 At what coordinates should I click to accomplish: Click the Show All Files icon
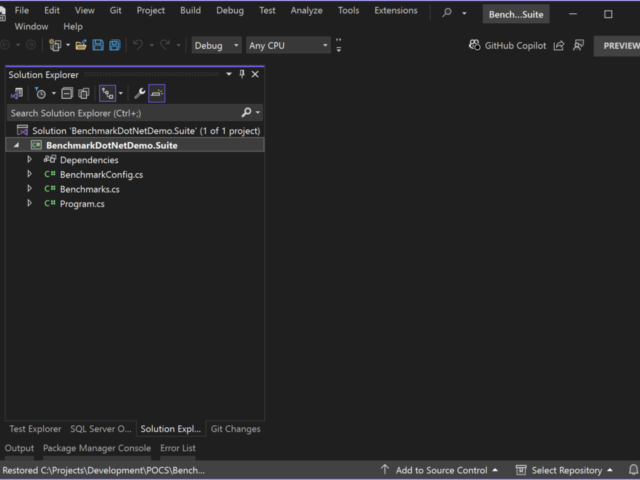84,93
